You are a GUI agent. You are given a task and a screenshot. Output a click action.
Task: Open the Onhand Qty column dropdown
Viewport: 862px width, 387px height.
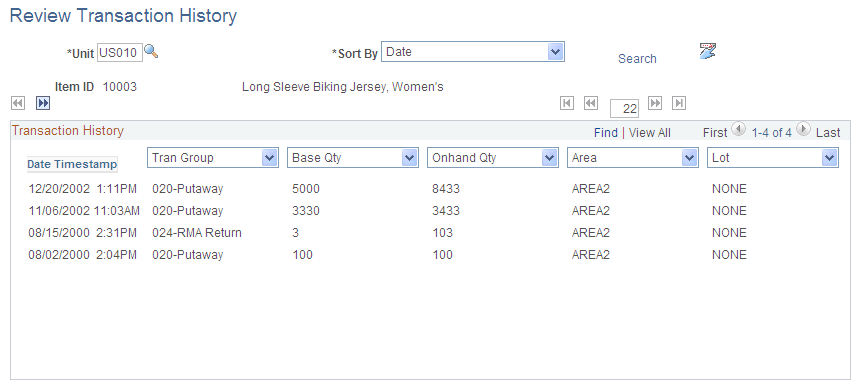pyautogui.click(x=493, y=158)
